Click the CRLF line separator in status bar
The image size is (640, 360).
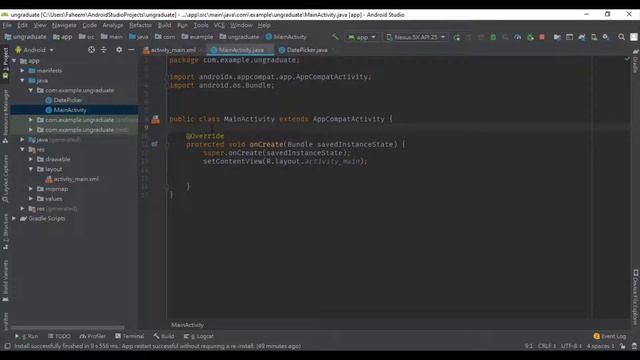point(547,346)
